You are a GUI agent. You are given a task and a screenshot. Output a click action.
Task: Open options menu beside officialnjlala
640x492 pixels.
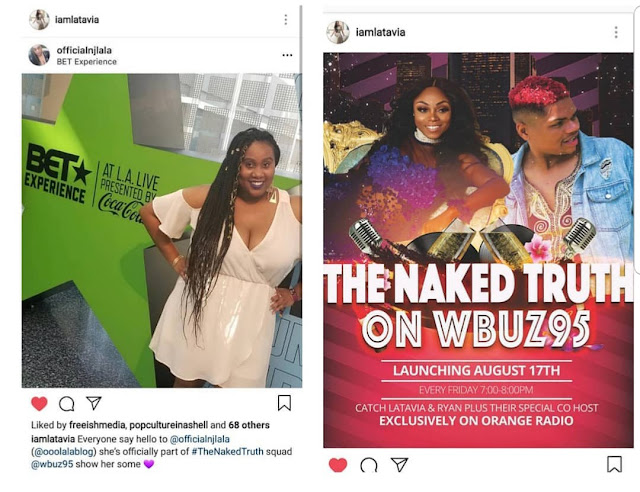coord(287,55)
